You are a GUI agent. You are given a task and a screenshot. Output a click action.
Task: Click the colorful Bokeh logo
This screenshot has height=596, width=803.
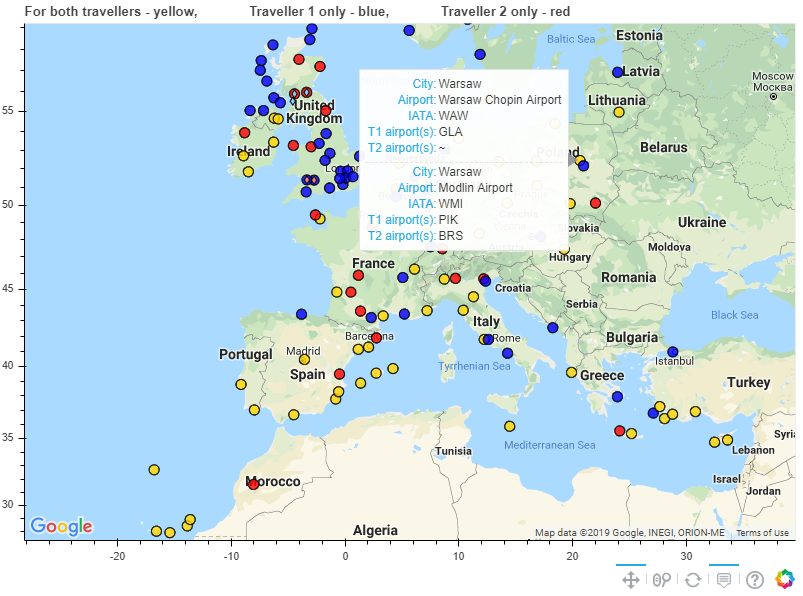point(785,579)
